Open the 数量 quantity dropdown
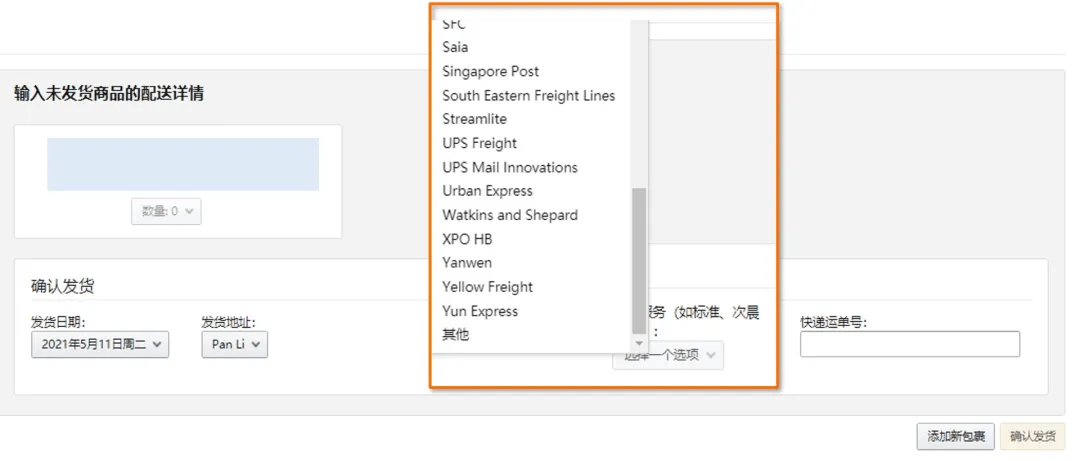1080x461 pixels. coord(166,211)
